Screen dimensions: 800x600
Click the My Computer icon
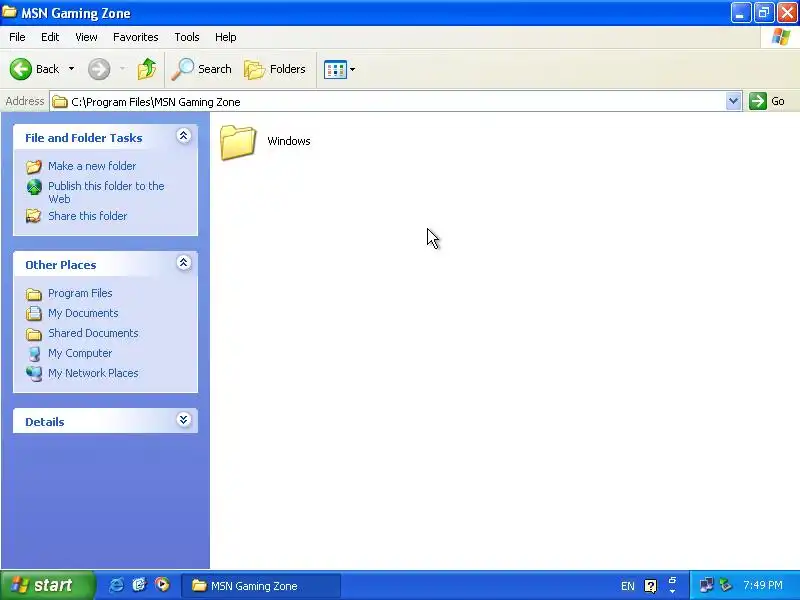pos(34,354)
